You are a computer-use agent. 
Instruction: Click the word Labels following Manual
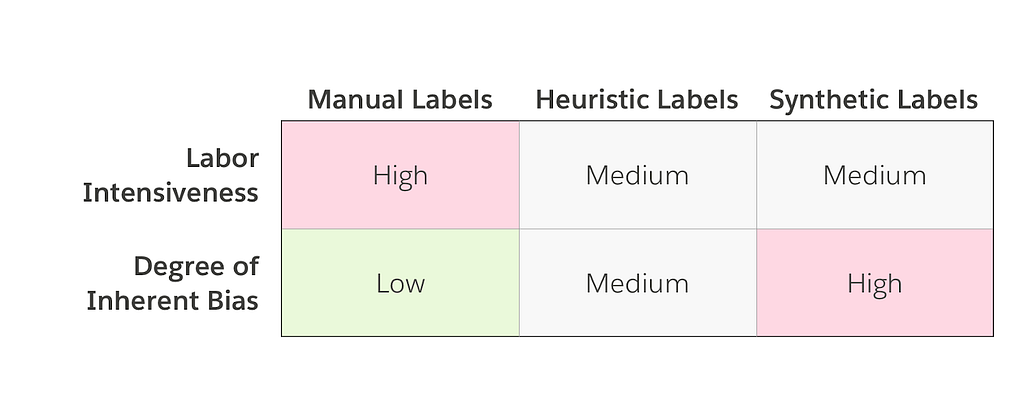[452, 100]
